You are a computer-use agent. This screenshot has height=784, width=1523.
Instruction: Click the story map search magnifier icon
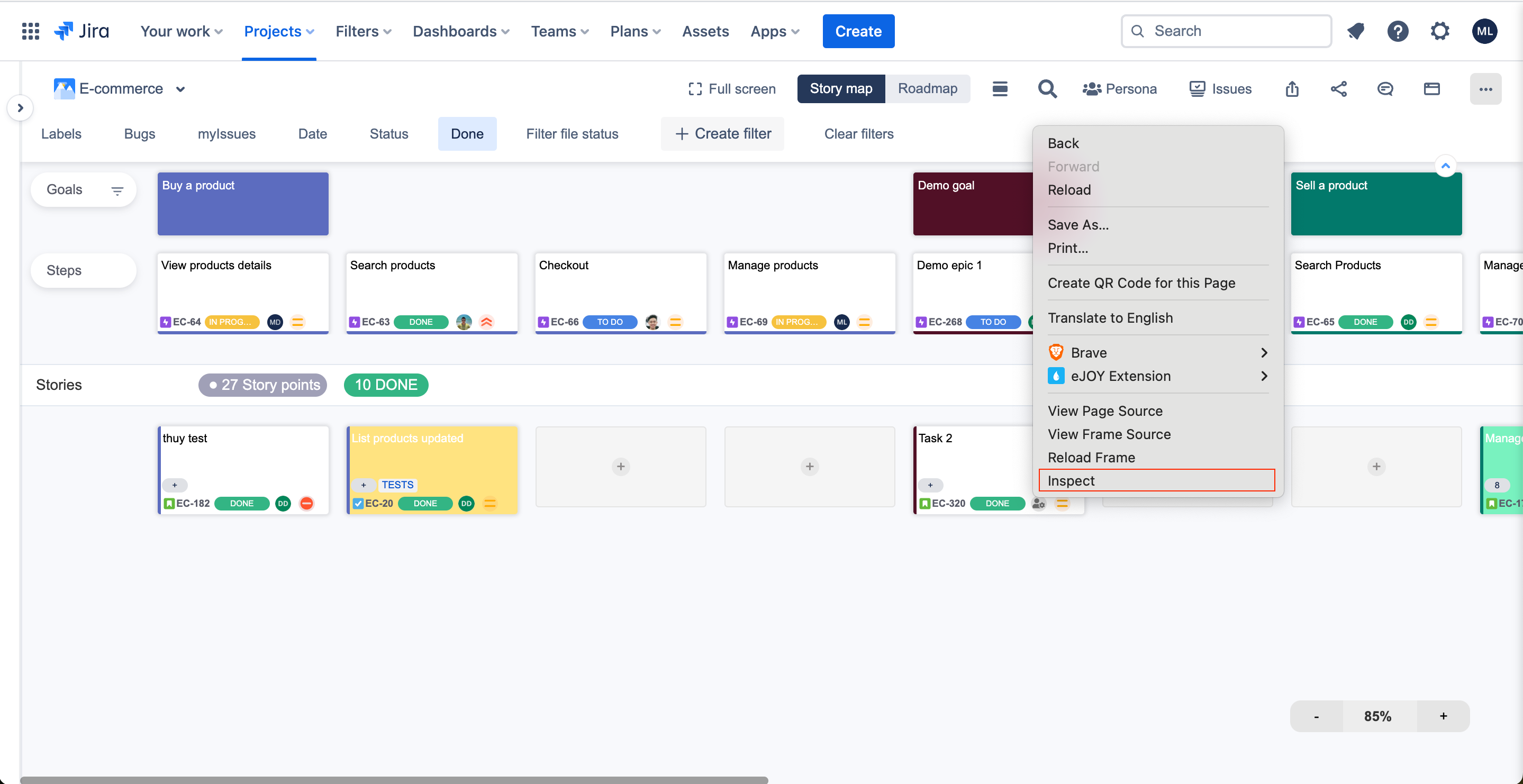[x=1047, y=89]
